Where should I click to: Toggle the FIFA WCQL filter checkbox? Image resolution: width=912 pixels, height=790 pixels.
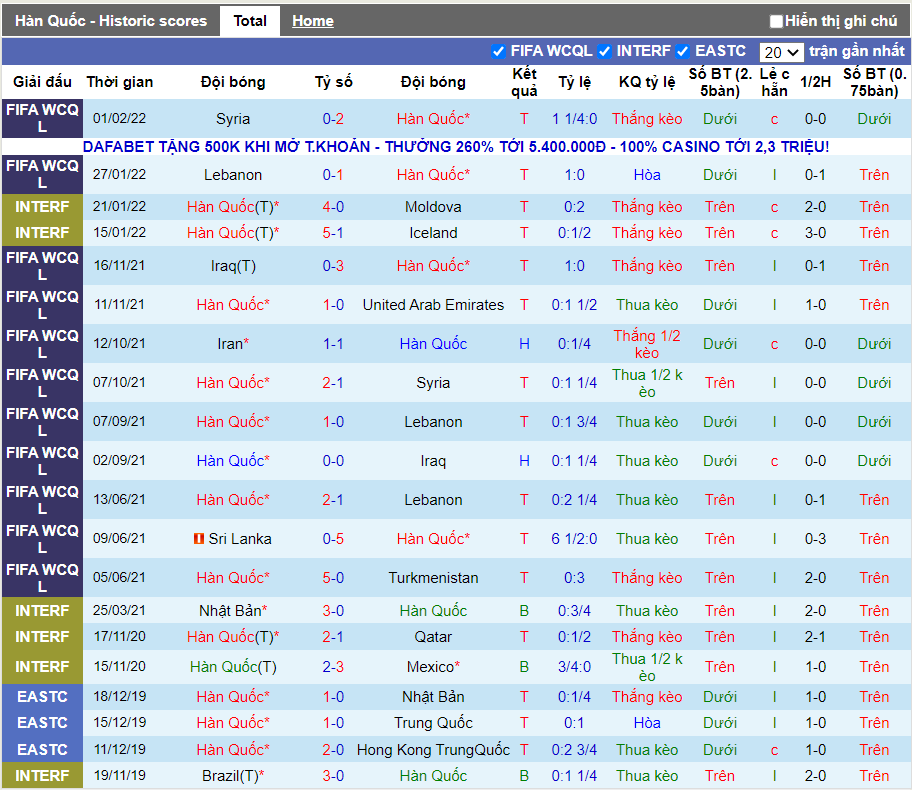click(x=498, y=51)
